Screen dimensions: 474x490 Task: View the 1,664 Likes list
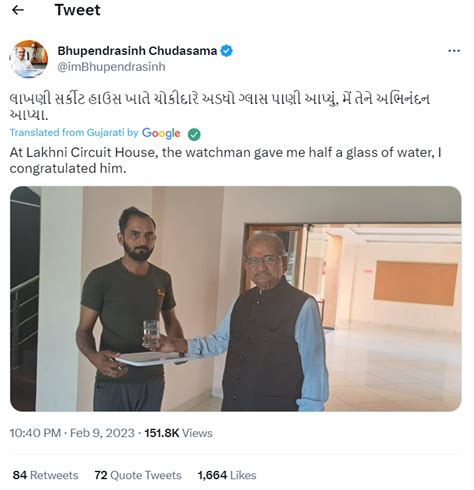(227, 475)
